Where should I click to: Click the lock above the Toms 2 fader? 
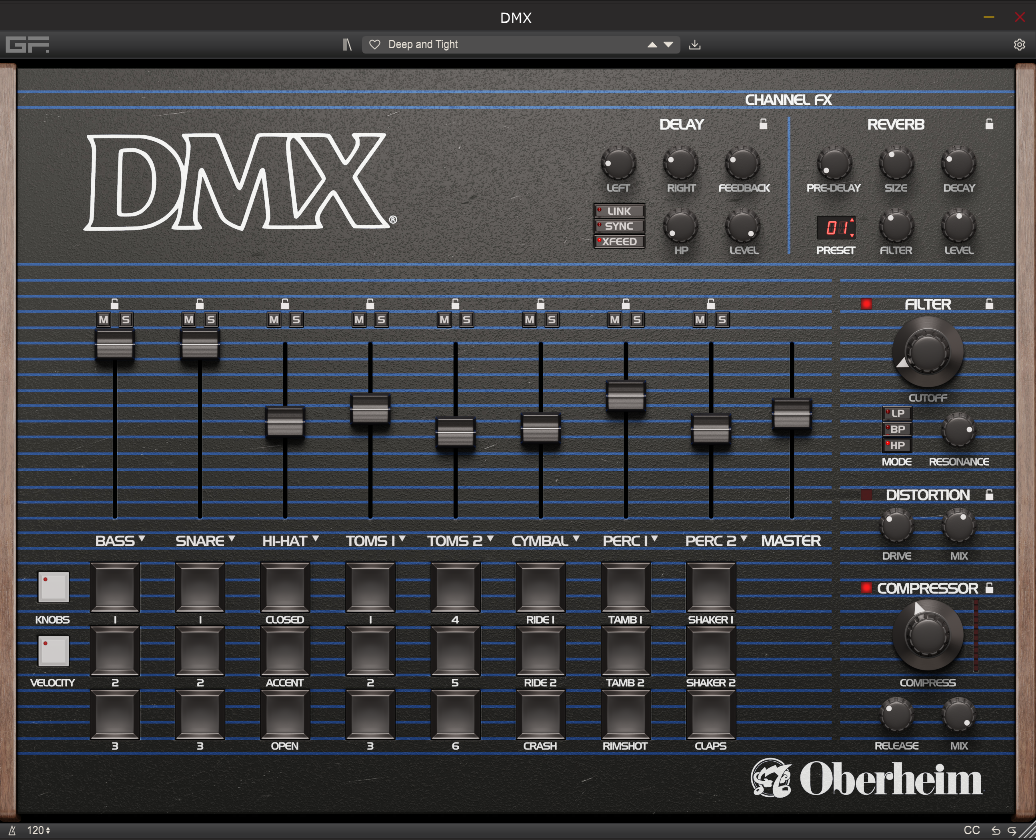(455, 304)
